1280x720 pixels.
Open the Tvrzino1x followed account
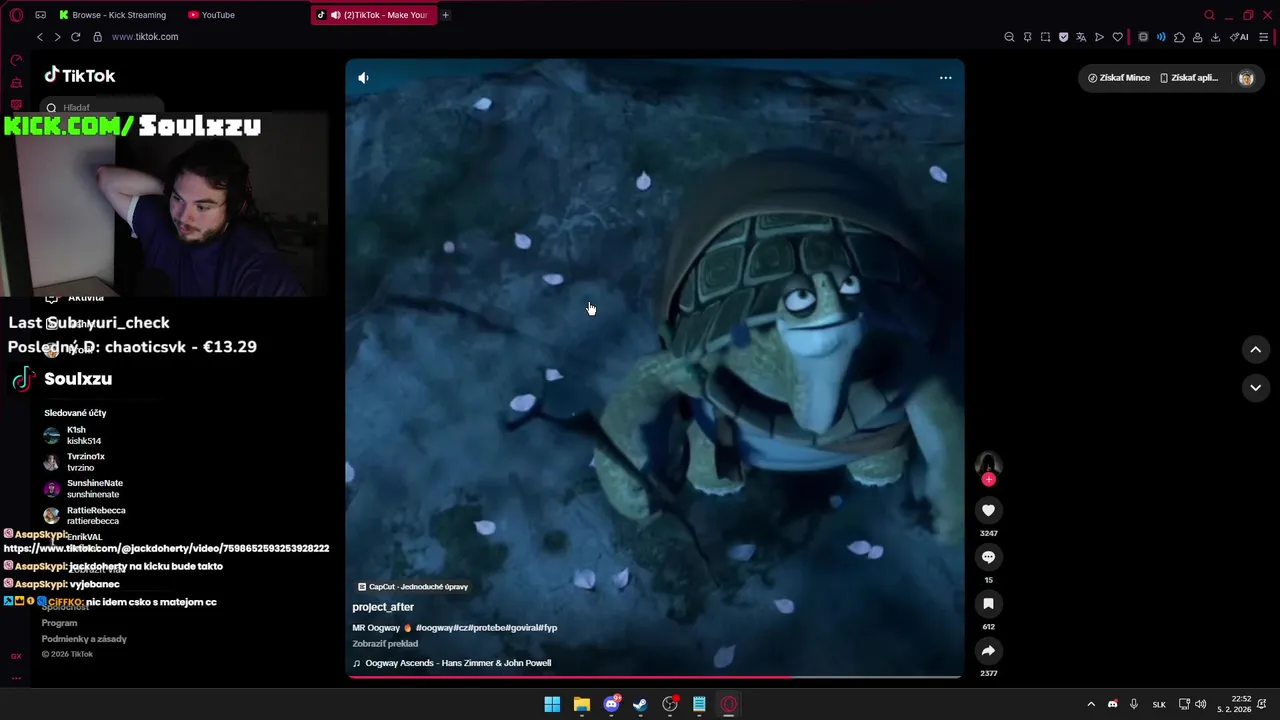[x=75, y=462]
